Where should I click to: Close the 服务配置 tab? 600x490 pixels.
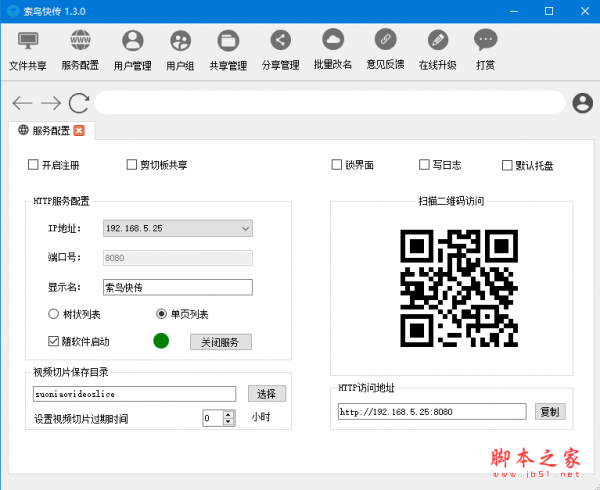(x=79, y=130)
